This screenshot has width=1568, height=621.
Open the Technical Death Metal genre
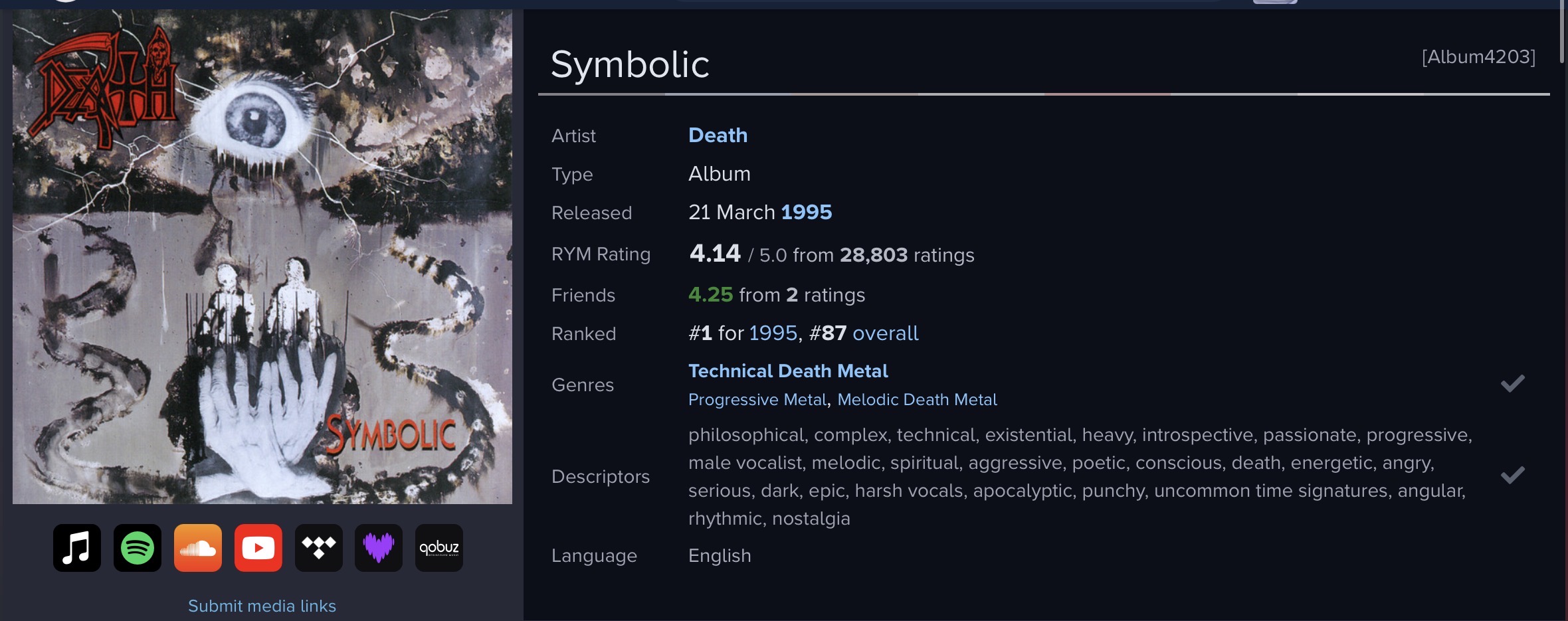pyautogui.click(x=788, y=371)
